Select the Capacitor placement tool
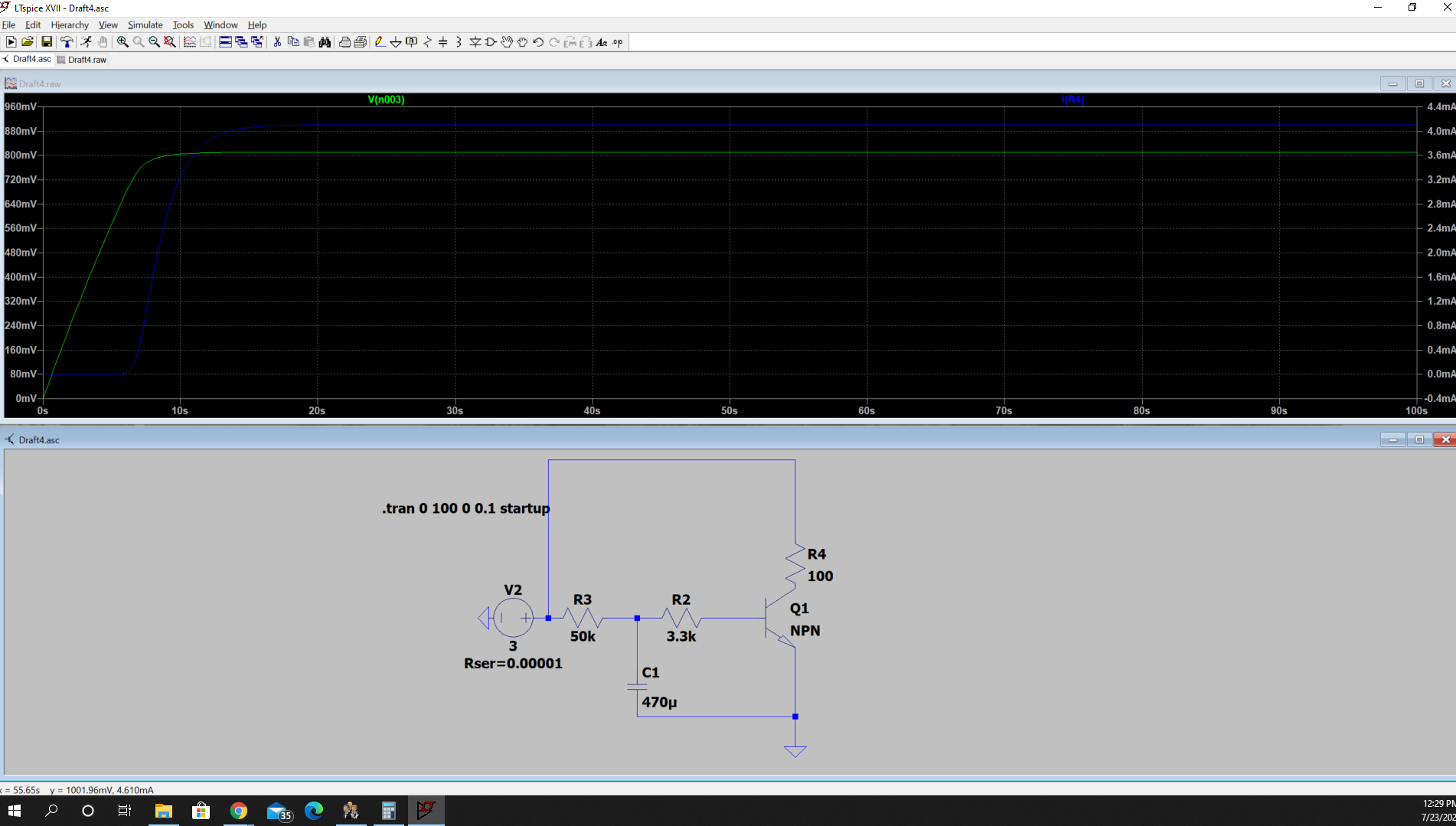 (443, 42)
